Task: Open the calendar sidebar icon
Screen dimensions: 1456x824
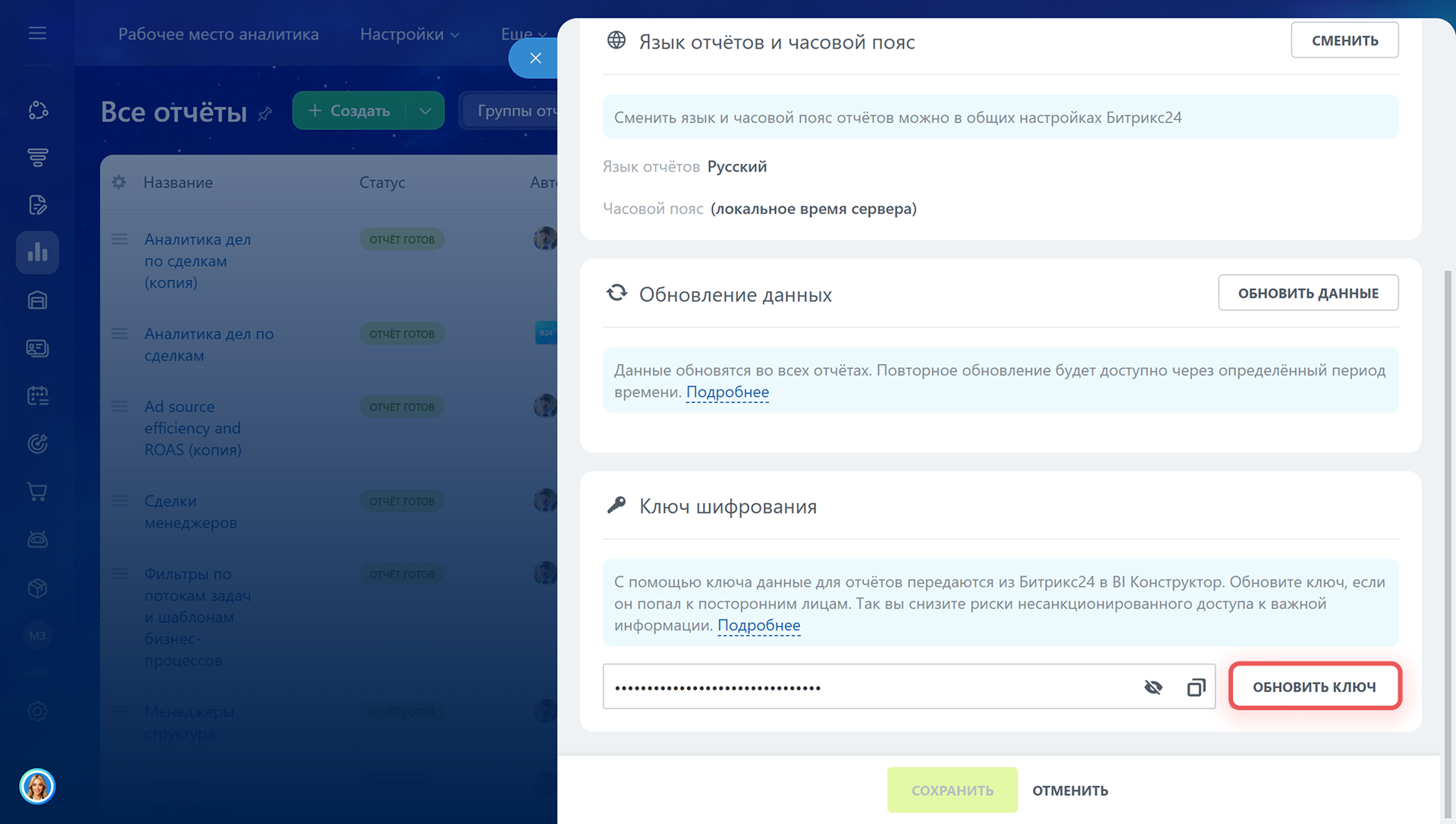Action: coord(37,395)
